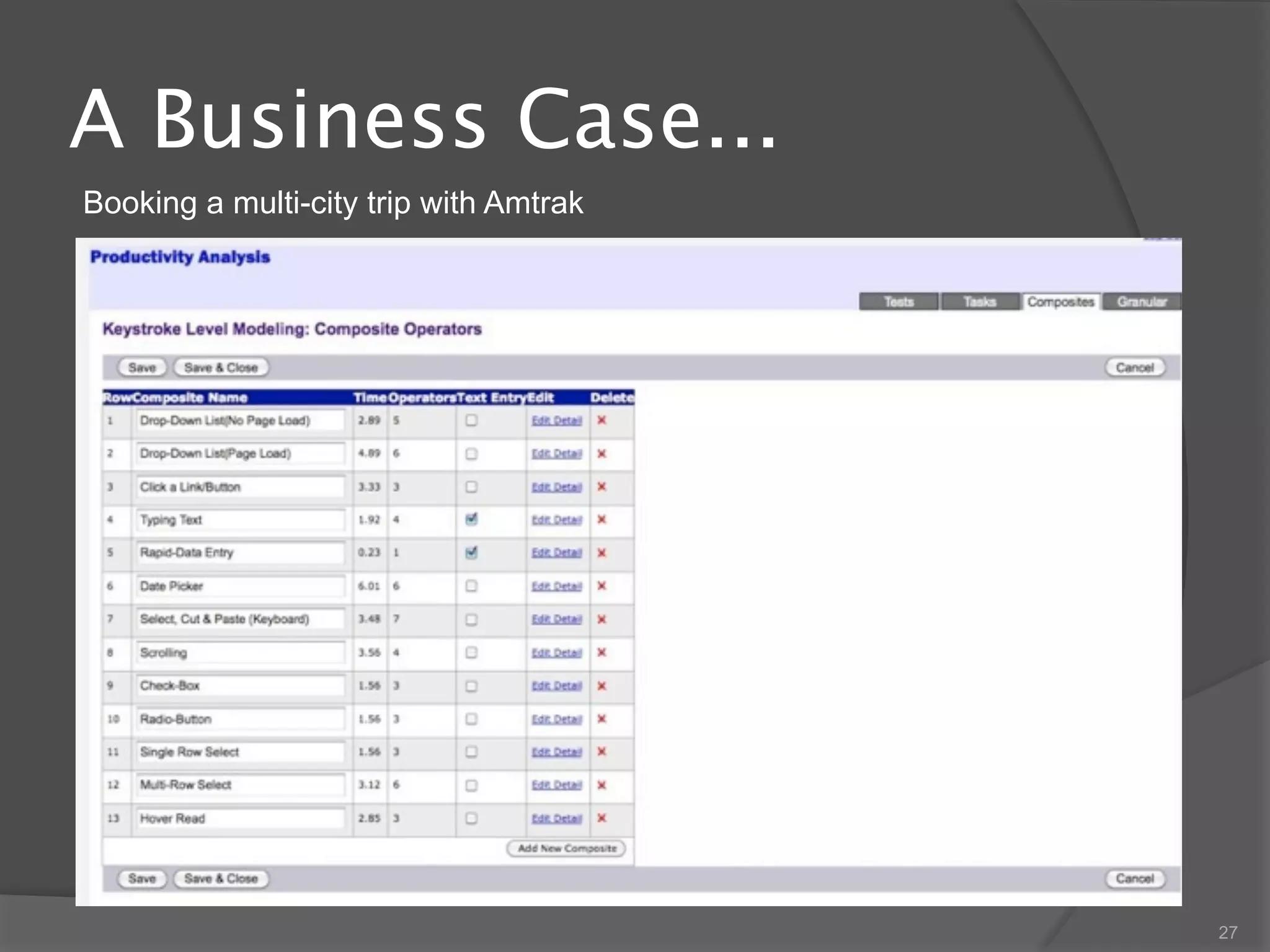Delete the Select, Cut & Paste composite
The image size is (1270, 952).
601,619
